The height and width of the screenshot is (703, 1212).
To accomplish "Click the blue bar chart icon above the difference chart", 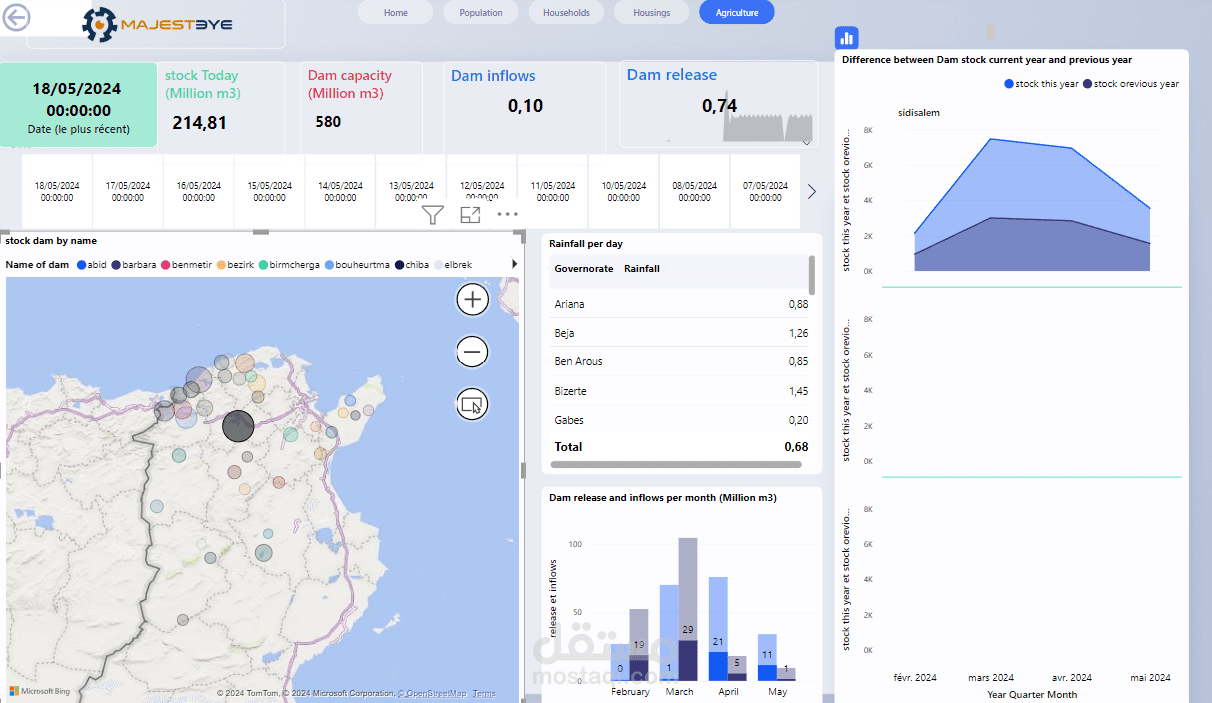I will 846,37.
